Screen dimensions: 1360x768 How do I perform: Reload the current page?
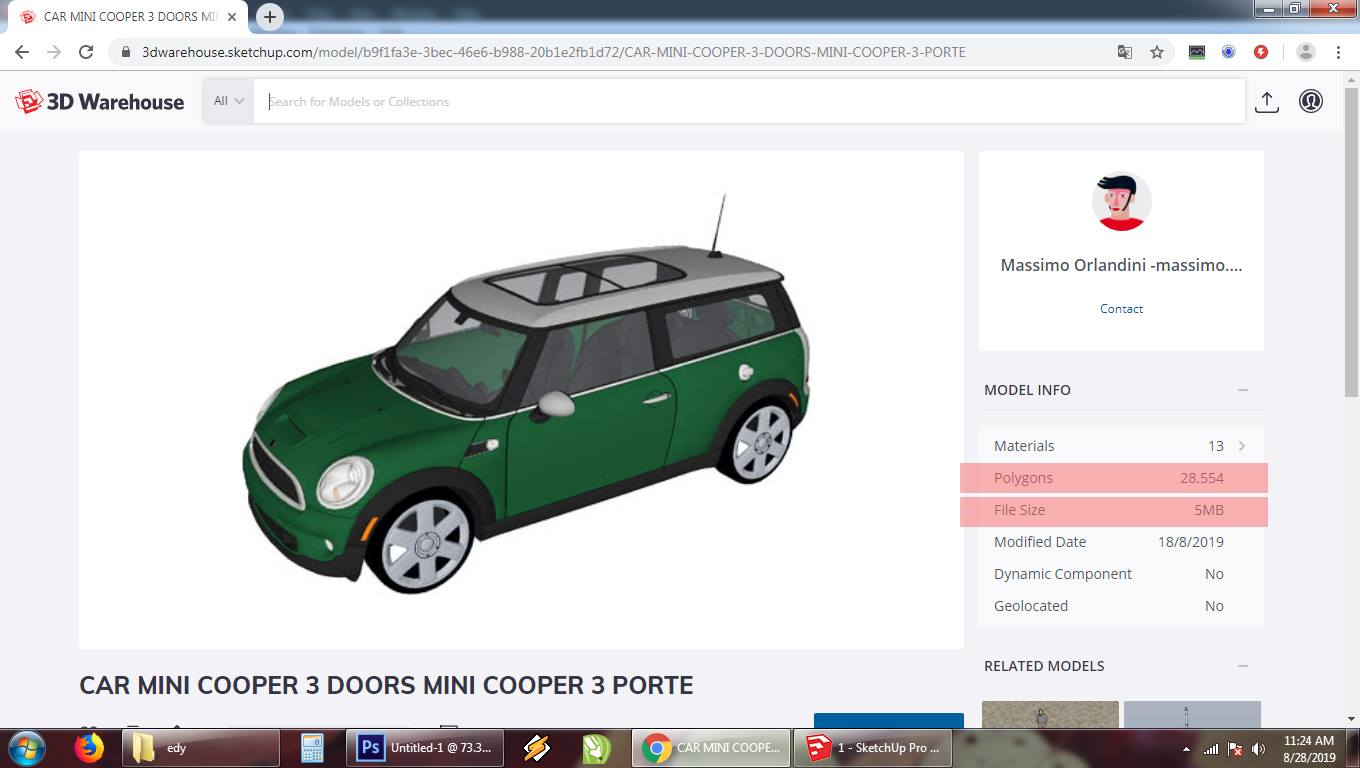(x=86, y=52)
